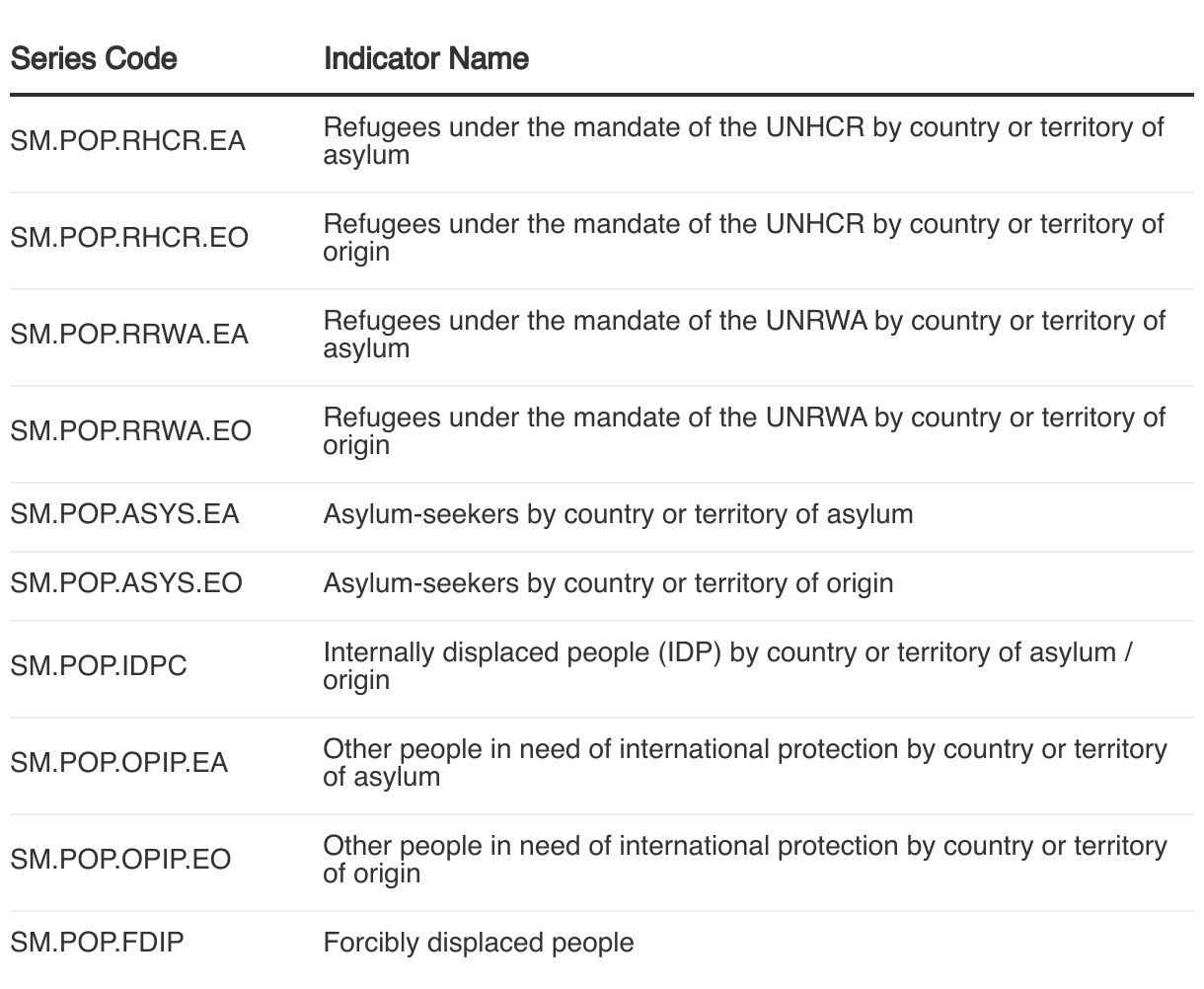The height and width of the screenshot is (989, 1204).
Task: Click the Series Code column header
Action: pos(94,59)
